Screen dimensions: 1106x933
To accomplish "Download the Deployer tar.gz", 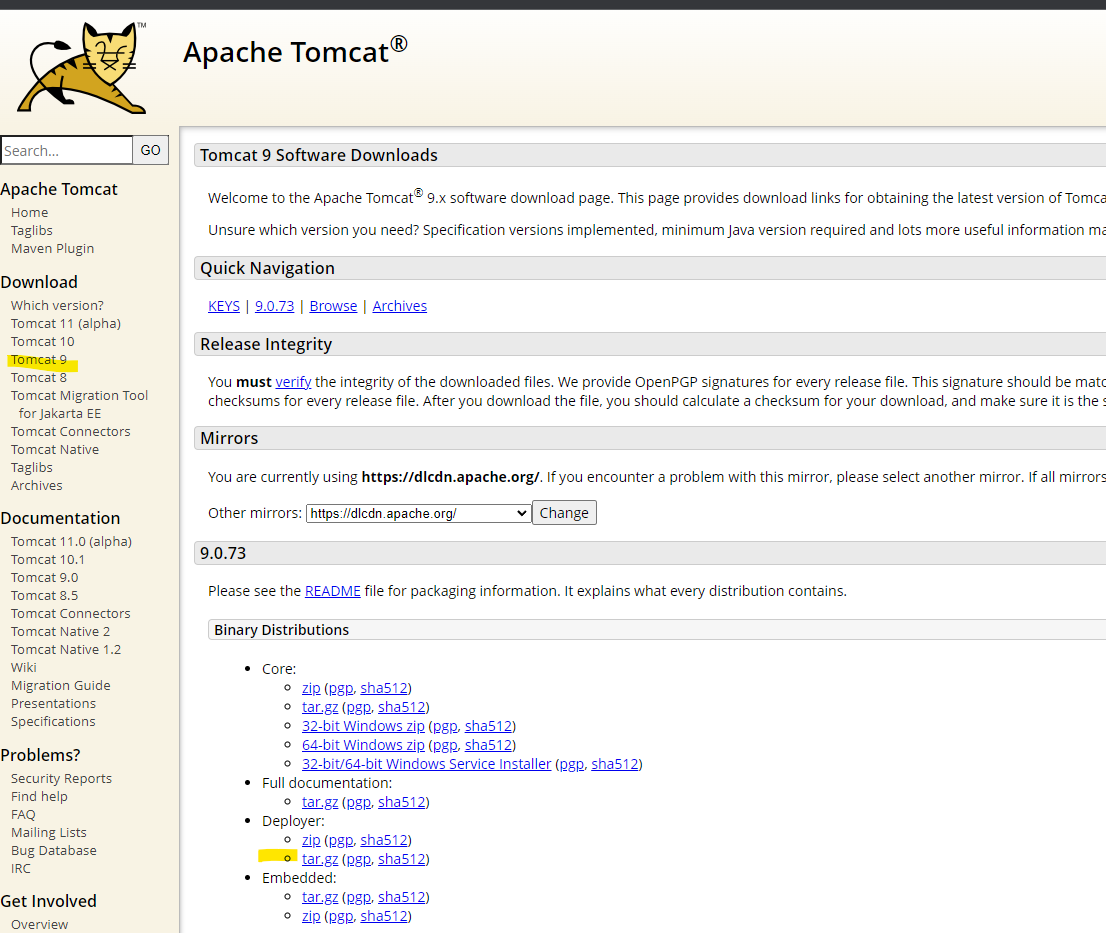I will [320, 859].
